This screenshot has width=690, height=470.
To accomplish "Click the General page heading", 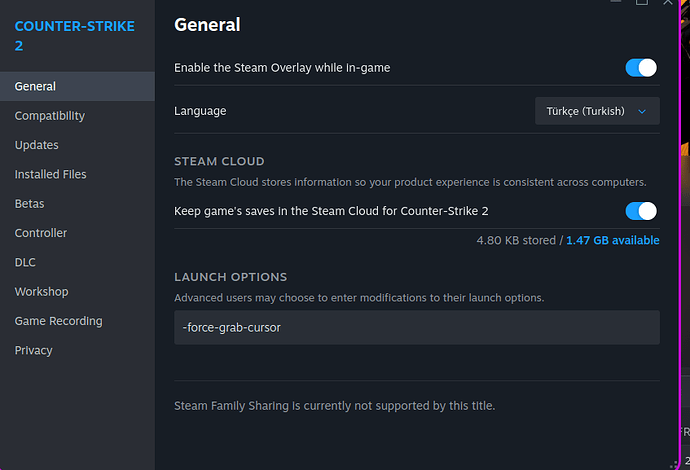I will pos(207,25).
